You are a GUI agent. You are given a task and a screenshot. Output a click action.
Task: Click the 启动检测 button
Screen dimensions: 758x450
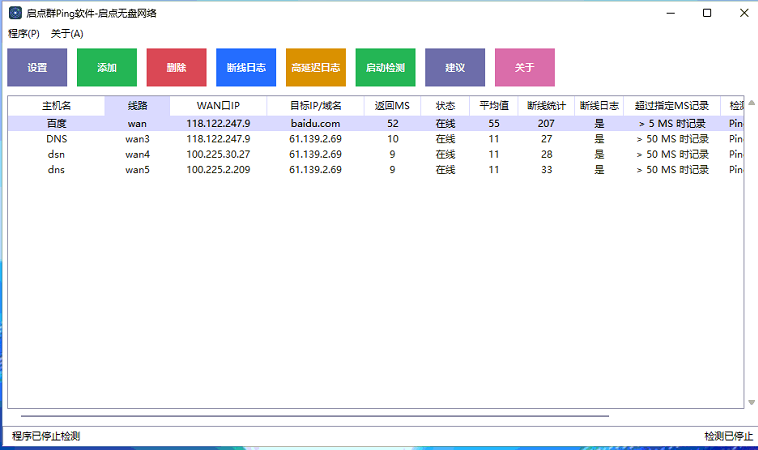[385, 67]
